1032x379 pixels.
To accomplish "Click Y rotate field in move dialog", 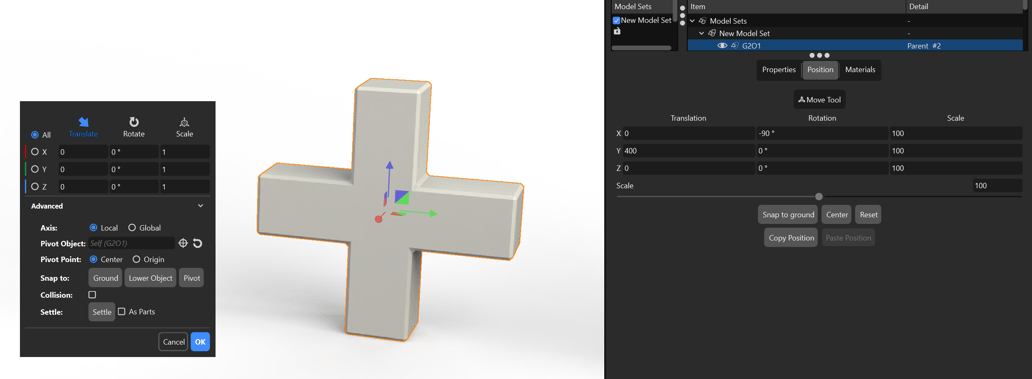I will click(134, 170).
